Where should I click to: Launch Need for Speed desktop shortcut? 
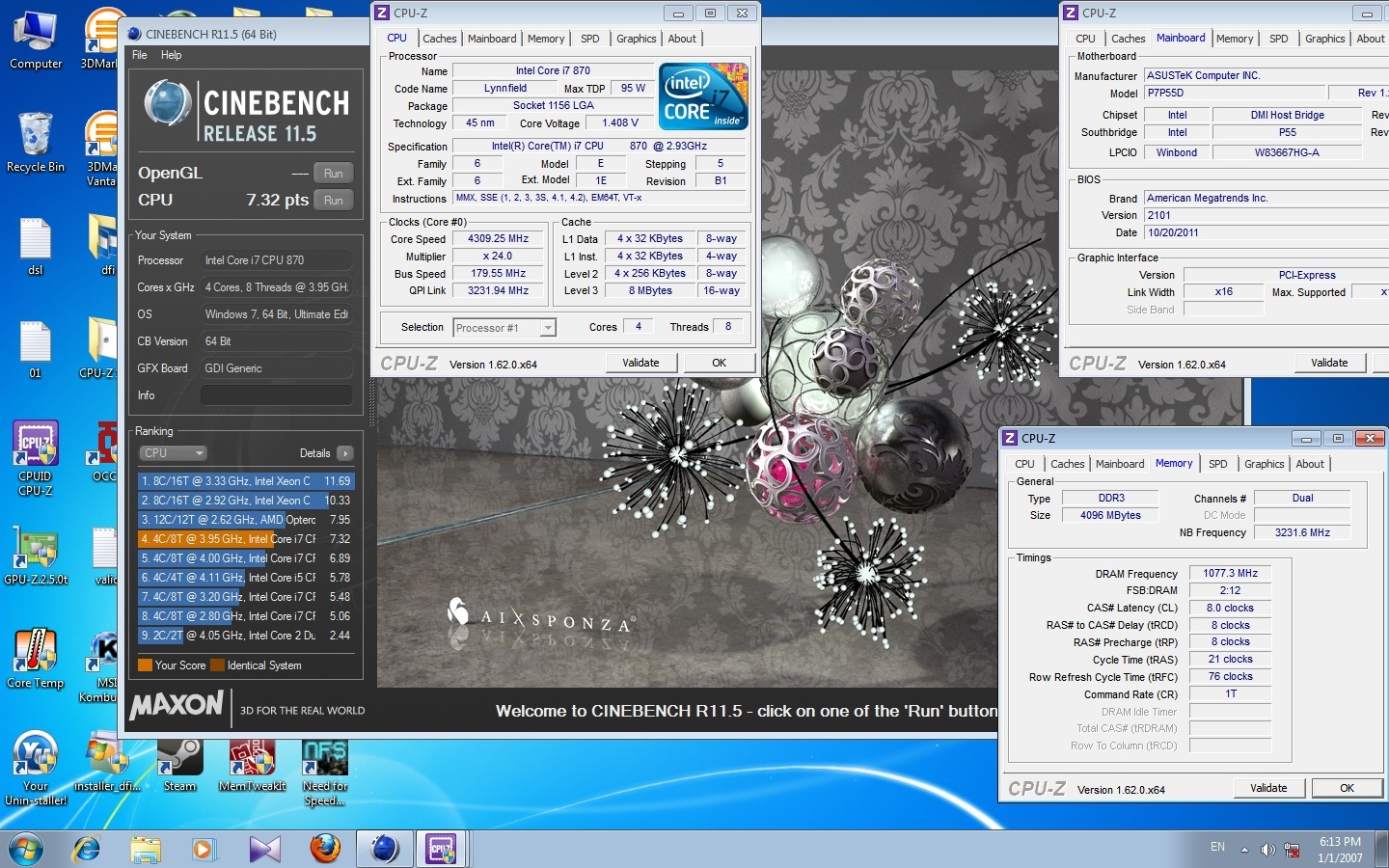(325, 772)
